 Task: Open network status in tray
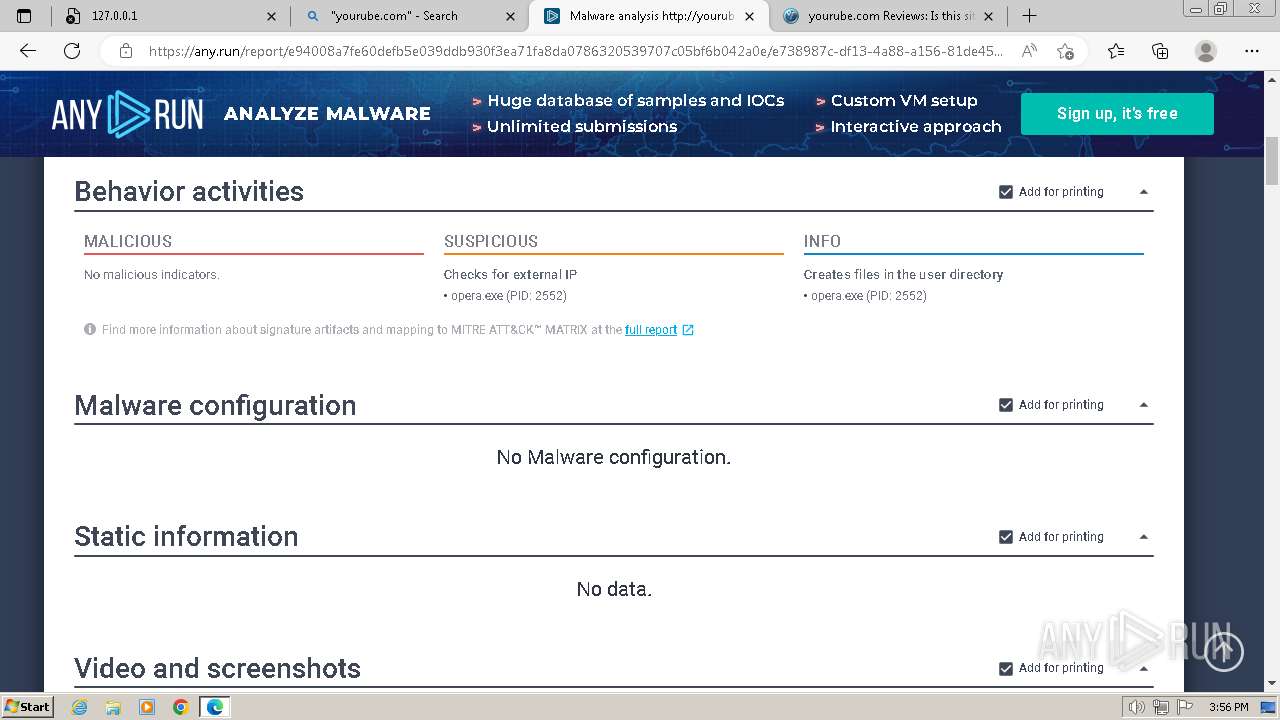click(x=1160, y=707)
